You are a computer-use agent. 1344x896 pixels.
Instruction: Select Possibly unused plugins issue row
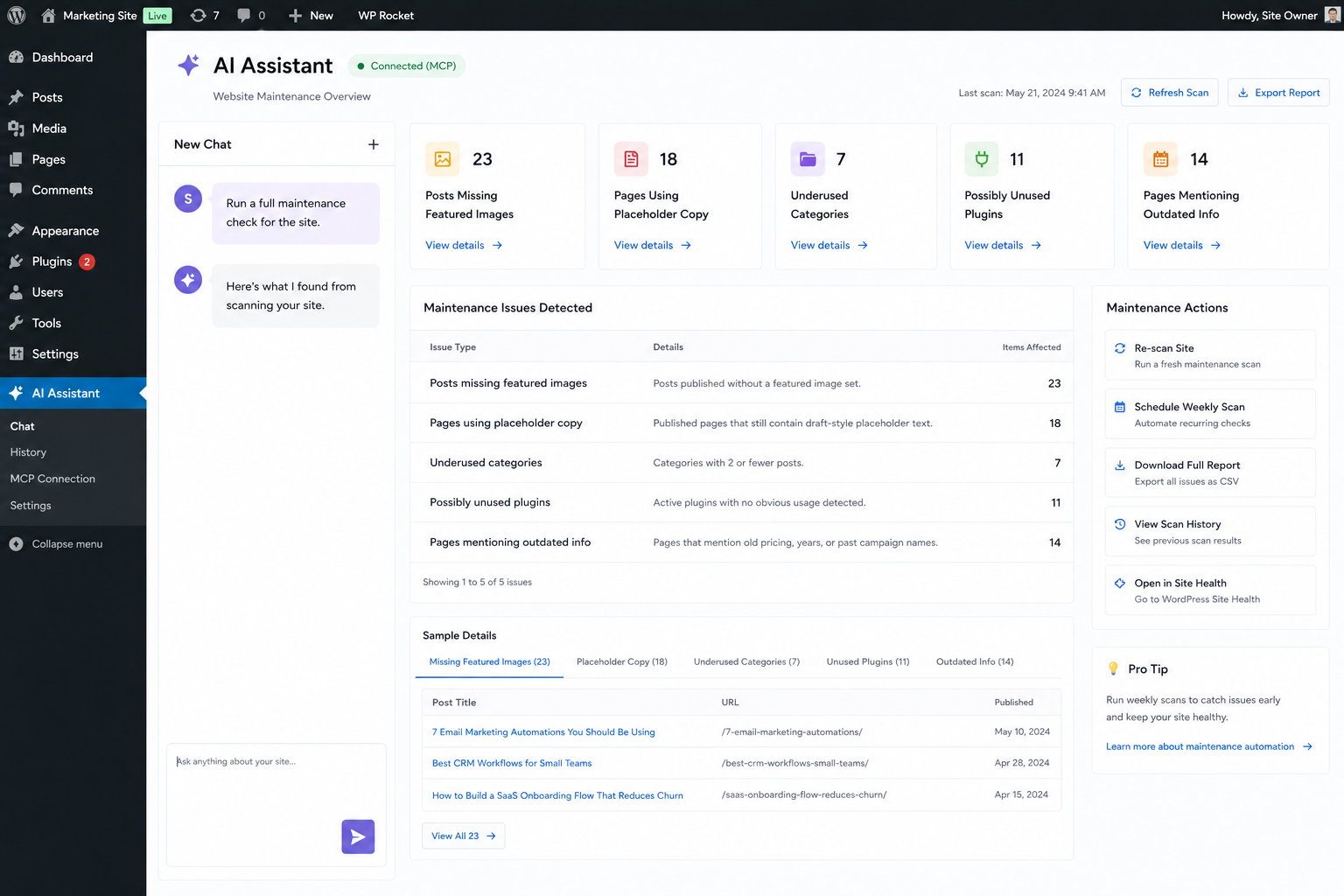tap(741, 502)
